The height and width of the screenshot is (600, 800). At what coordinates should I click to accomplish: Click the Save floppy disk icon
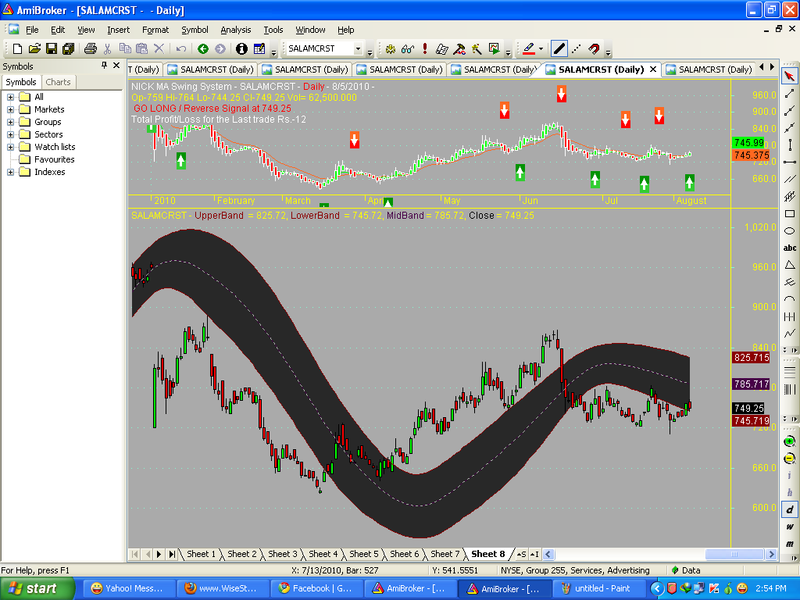click(x=51, y=49)
